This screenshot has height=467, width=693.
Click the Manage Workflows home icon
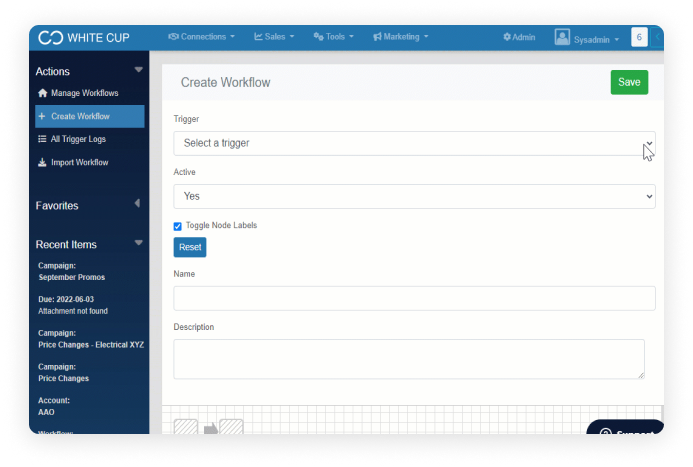42,93
